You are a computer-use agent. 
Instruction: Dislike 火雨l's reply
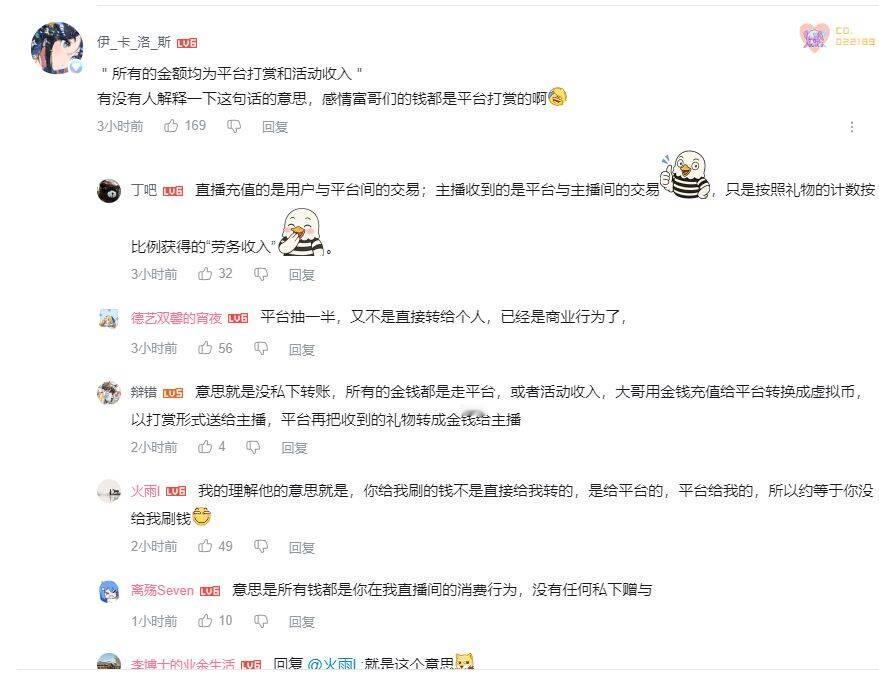pos(261,547)
